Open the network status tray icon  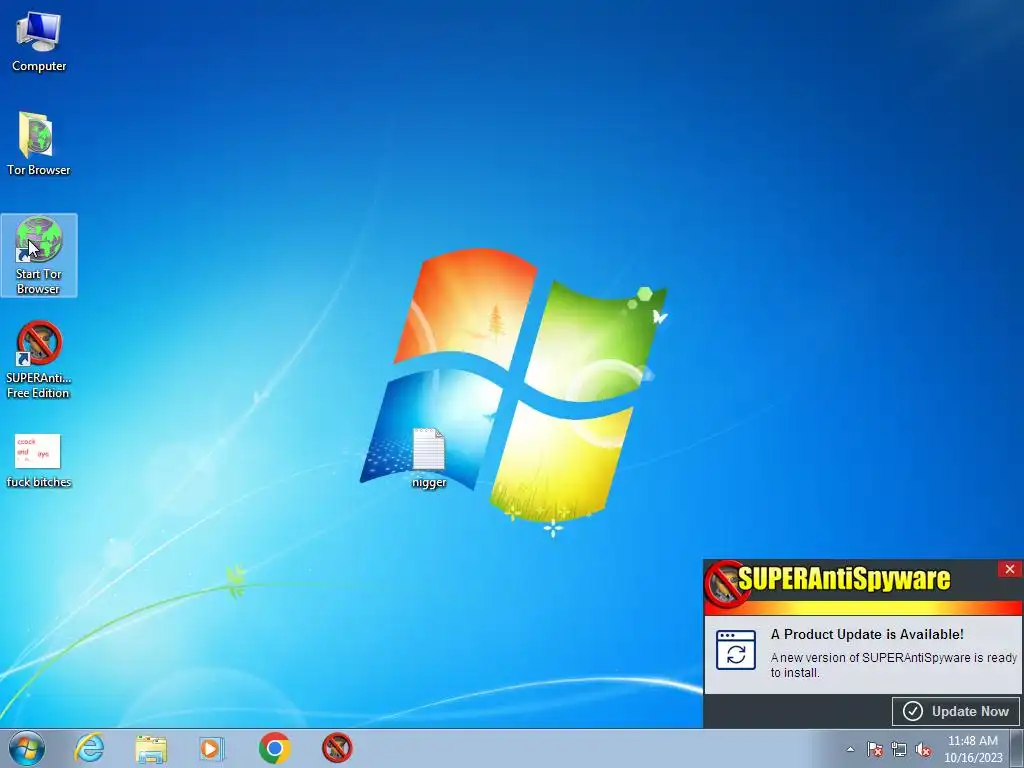pos(899,749)
